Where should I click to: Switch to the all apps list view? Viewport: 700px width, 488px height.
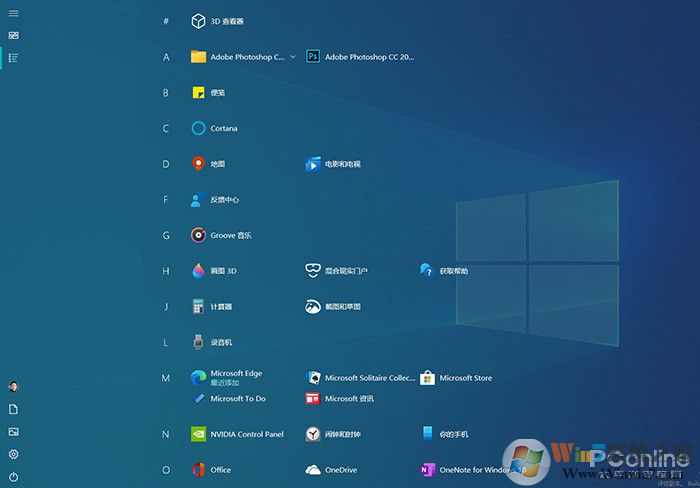[13, 57]
